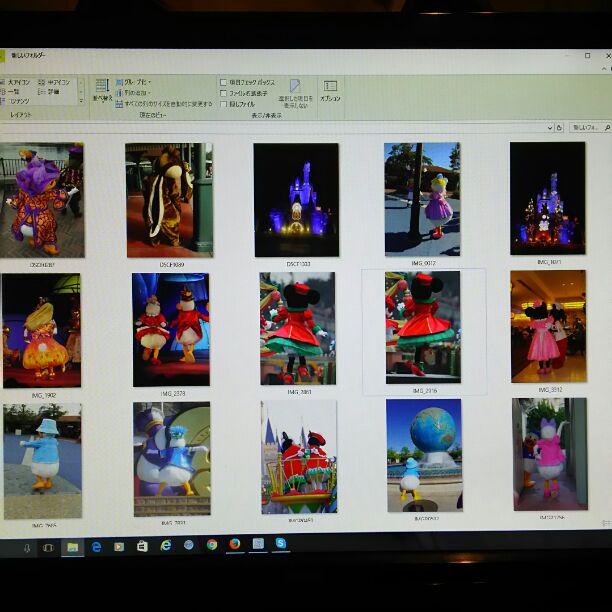
Task: Select the IMG_1902 orange dress thumbnail
Action: pyautogui.click(x=41, y=331)
